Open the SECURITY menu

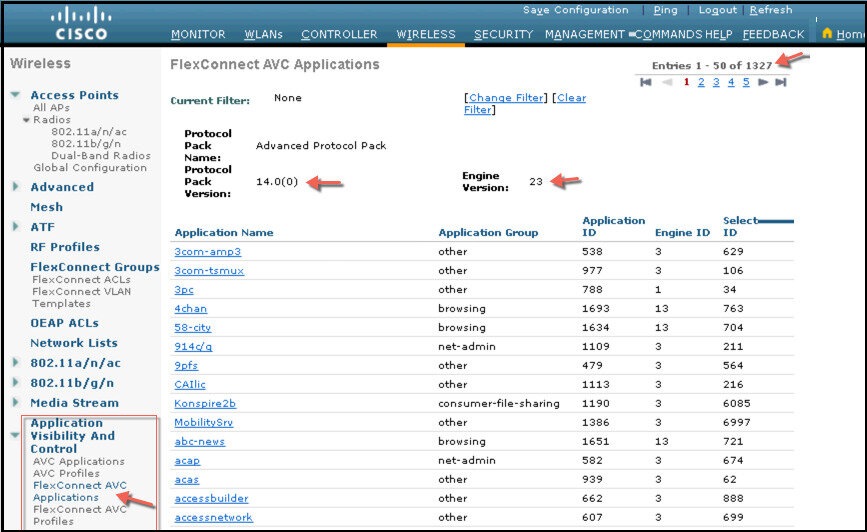click(x=503, y=34)
